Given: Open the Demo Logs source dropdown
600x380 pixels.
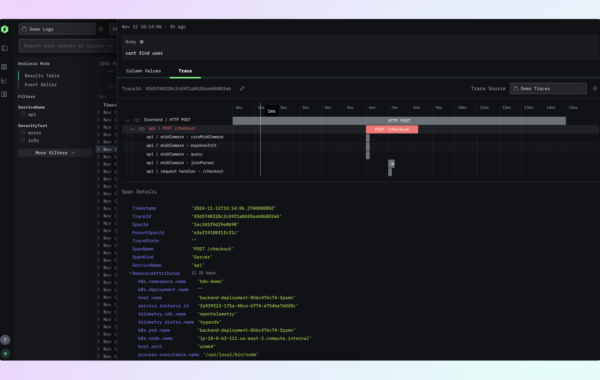Looking at the screenshot, I should [57, 29].
